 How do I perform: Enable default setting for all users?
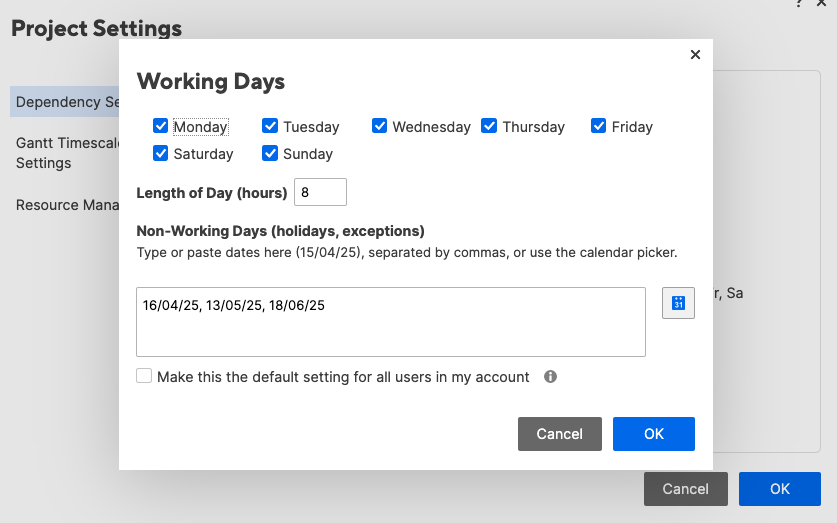point(144,376)
